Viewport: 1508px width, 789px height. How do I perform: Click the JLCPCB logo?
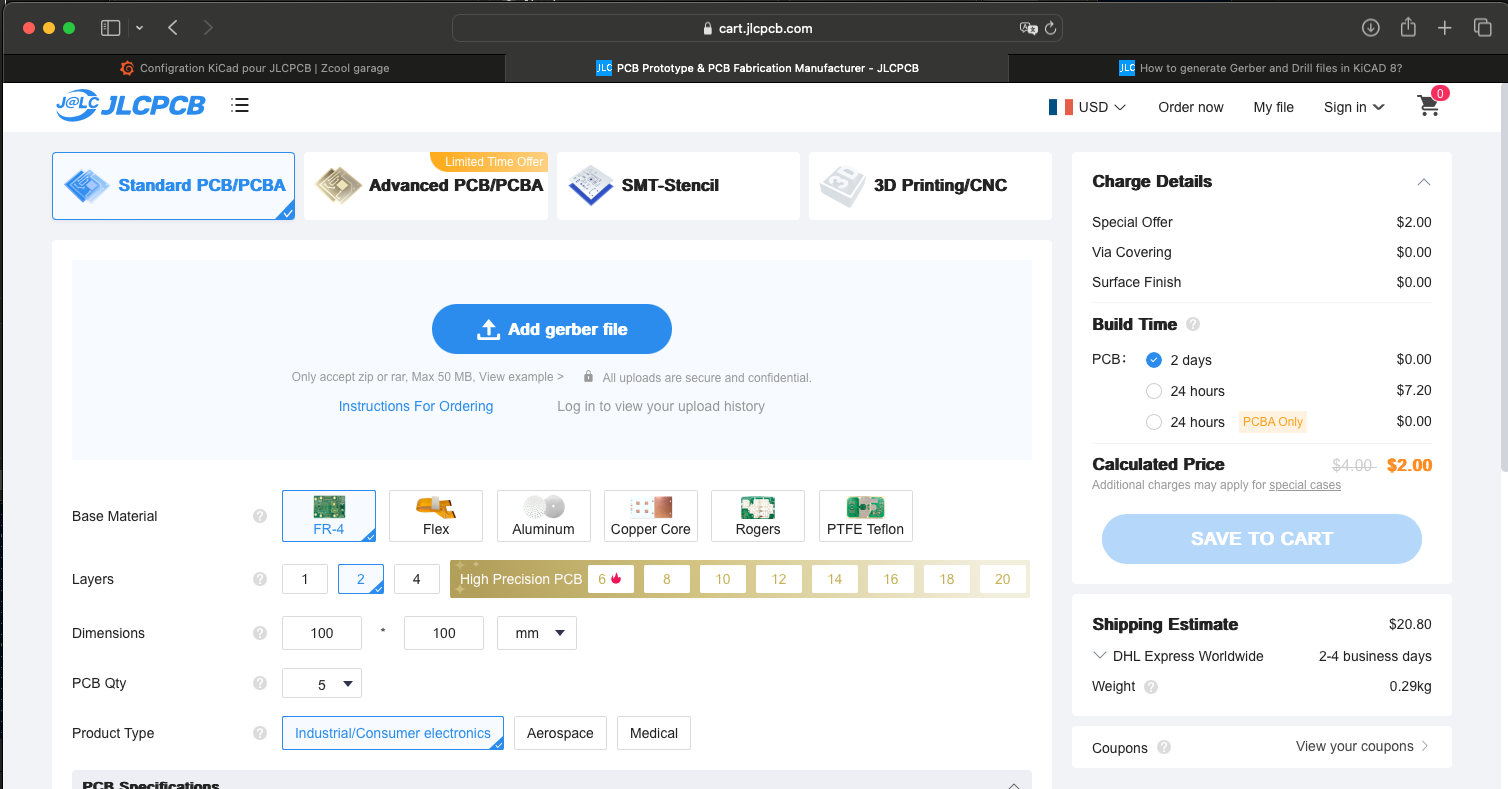(x=130, y=105)
